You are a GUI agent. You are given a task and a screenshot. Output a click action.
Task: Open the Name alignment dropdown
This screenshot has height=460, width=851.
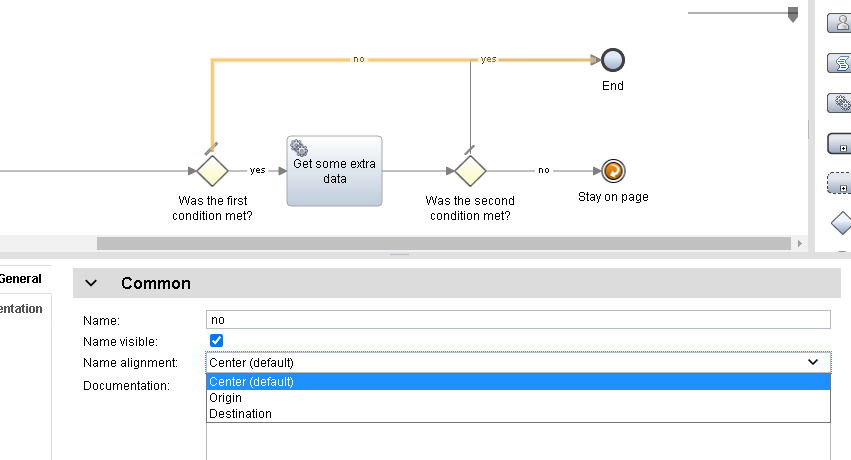coord(518,362)
